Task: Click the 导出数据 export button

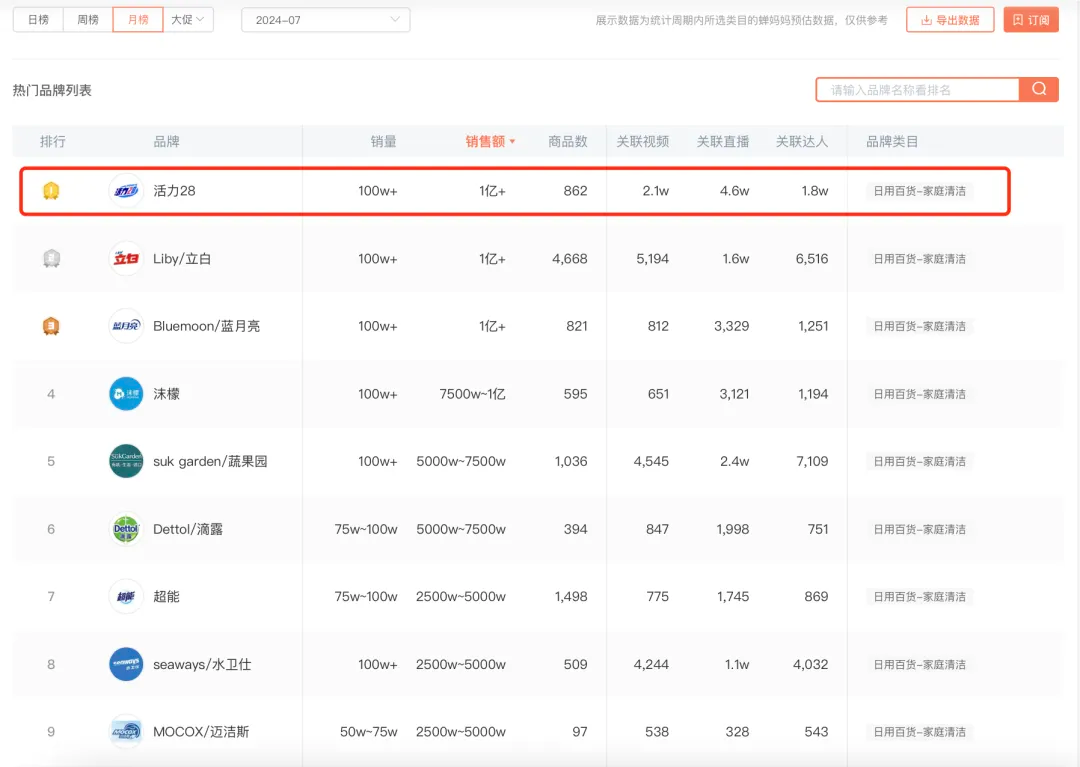Action: point(950,20)
